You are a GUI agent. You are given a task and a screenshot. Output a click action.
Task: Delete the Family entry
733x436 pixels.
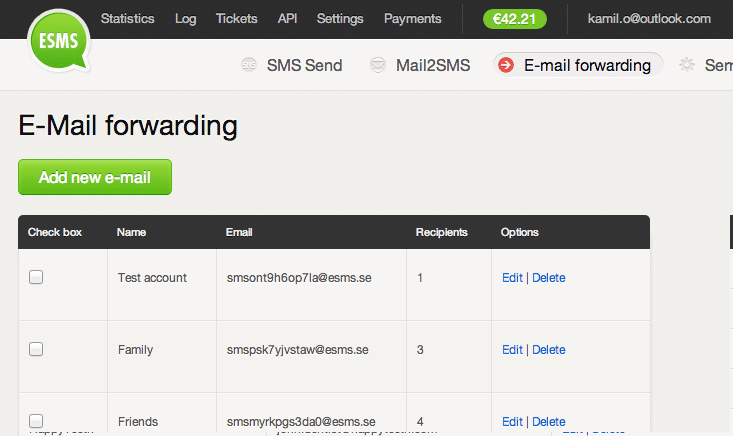pos(549,350)
